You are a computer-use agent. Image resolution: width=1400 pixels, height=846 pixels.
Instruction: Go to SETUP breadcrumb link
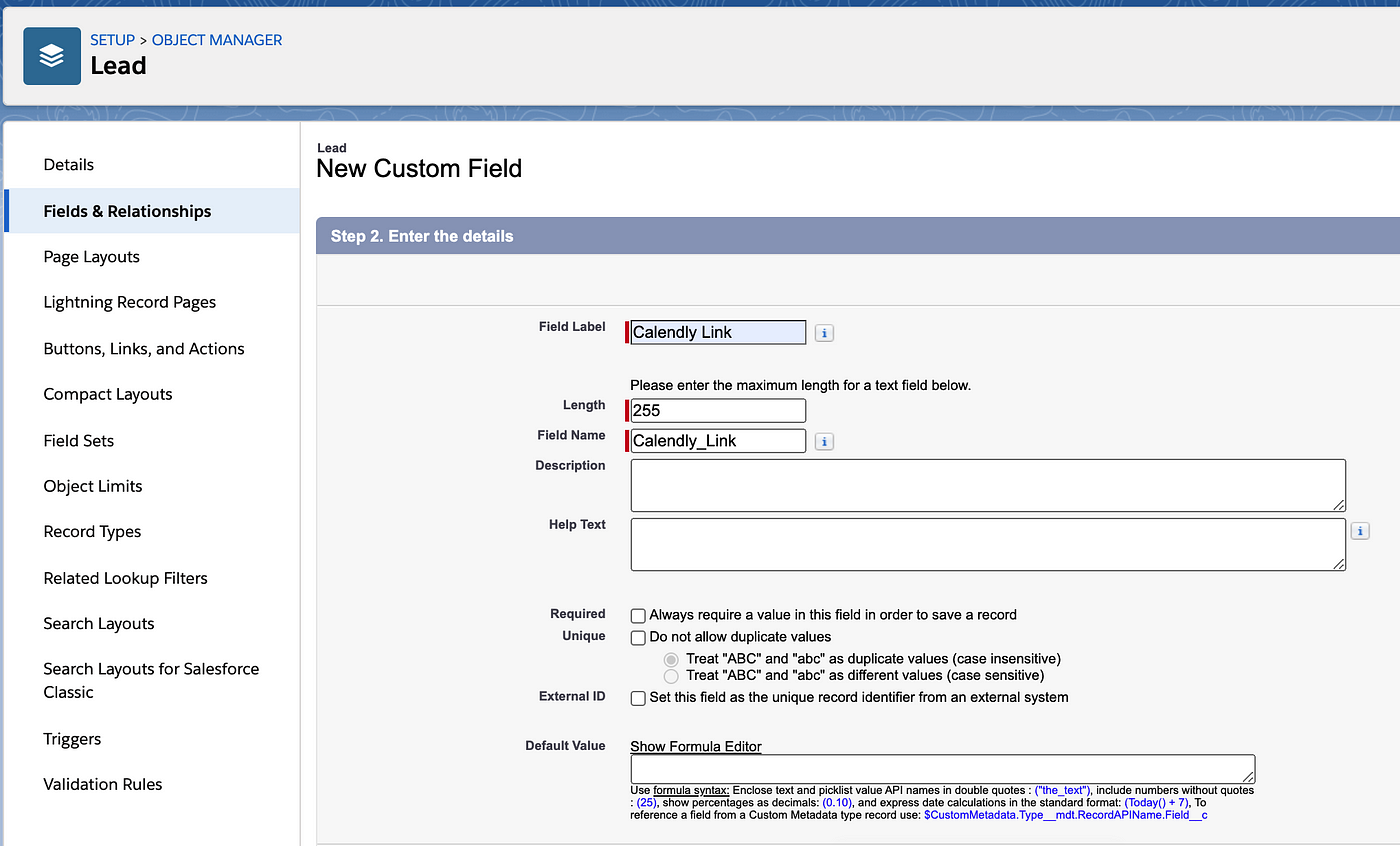coord(112,40)
